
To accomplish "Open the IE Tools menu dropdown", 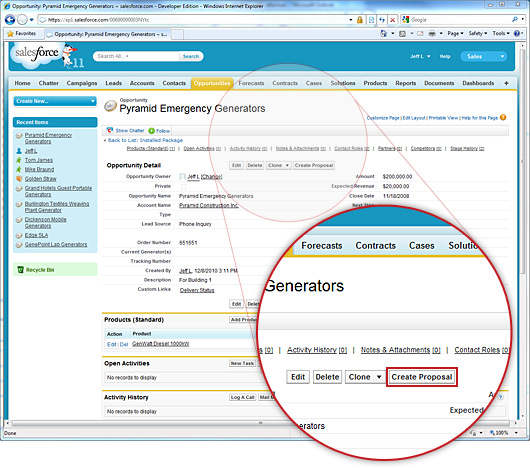I will pos(501,33).
